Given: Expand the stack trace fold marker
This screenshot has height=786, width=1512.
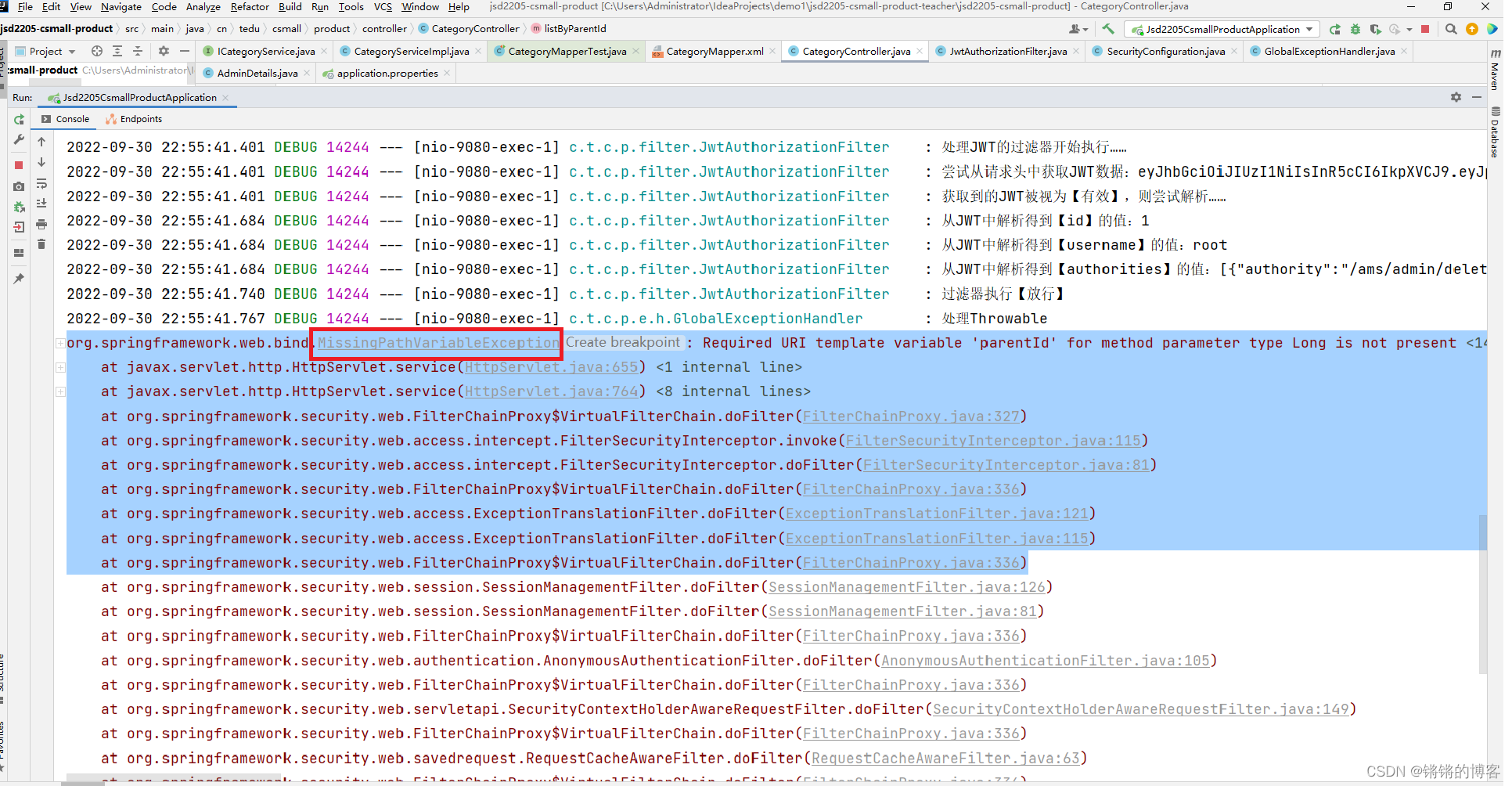Looking at the screenshot, I should pos(60,343).
